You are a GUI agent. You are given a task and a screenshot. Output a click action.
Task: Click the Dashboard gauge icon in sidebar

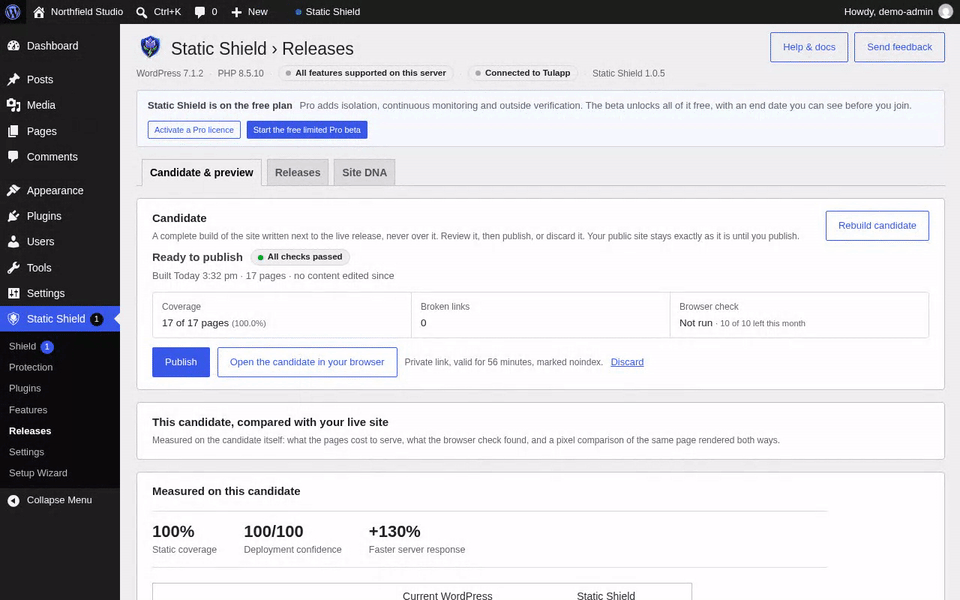pyautogui.click(x=13, y=46)
